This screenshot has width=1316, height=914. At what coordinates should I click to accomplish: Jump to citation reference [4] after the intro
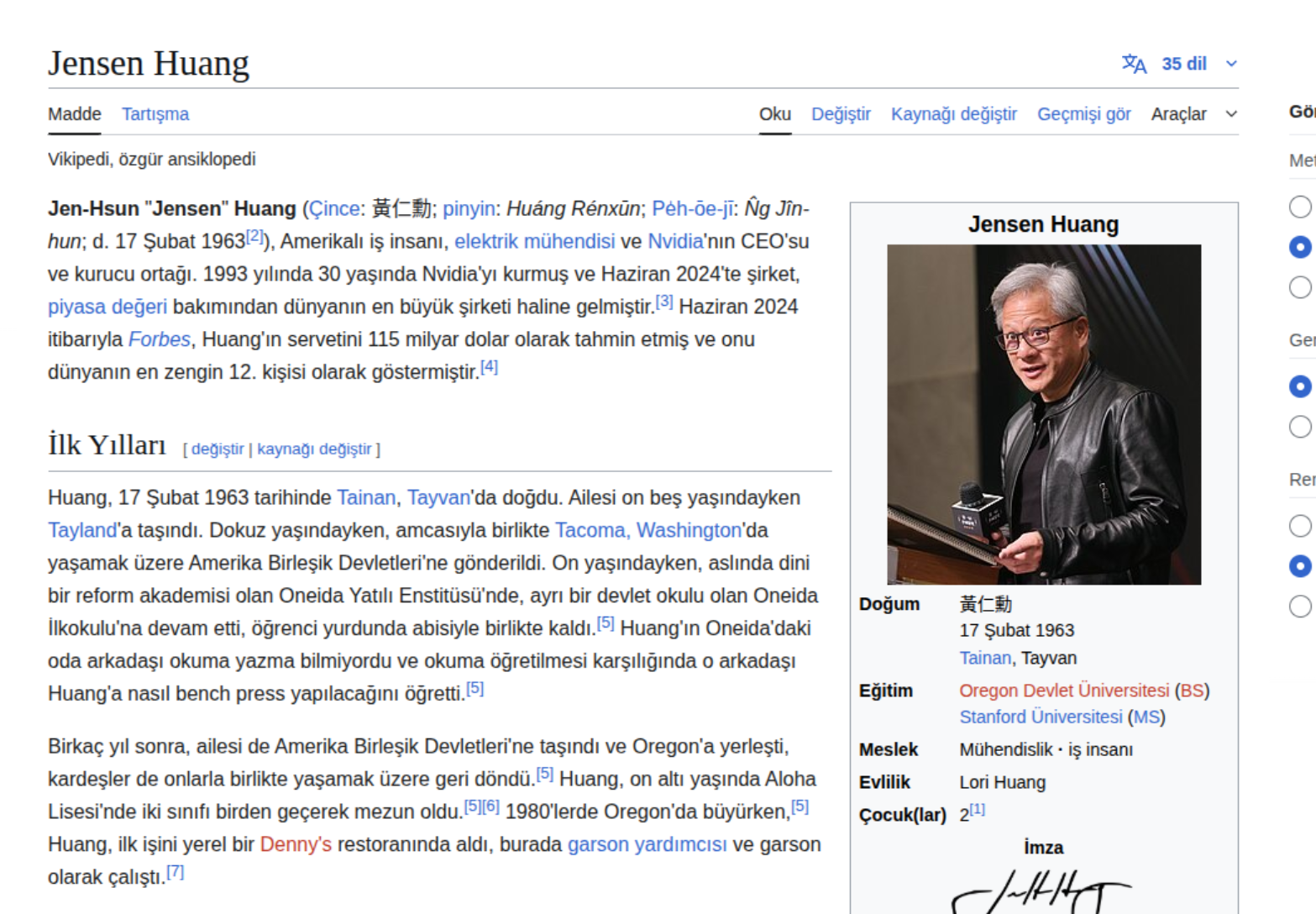pos(489,367)
